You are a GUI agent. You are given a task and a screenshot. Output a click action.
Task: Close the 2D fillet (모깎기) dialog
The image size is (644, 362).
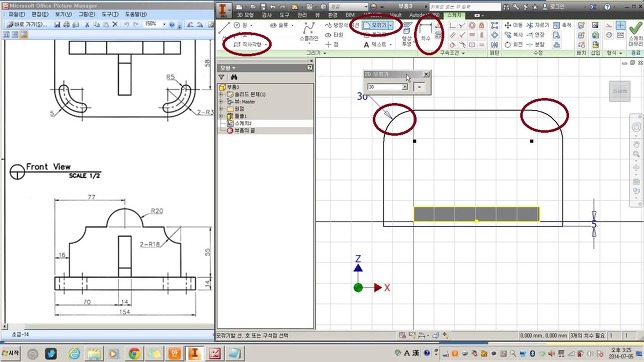(x=426, y=74)
